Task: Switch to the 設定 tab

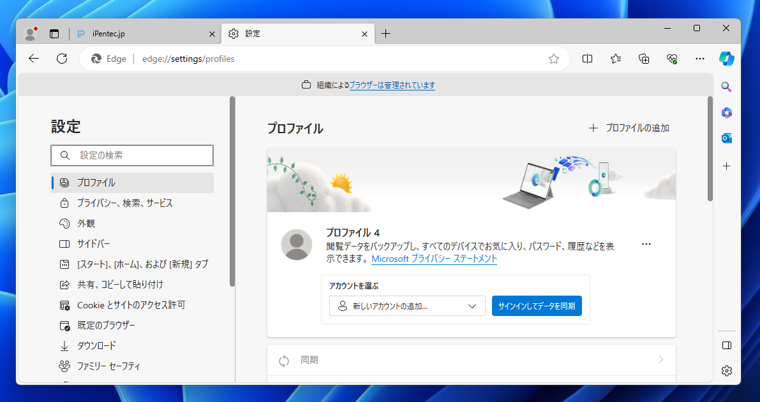Action: point(298,34)
